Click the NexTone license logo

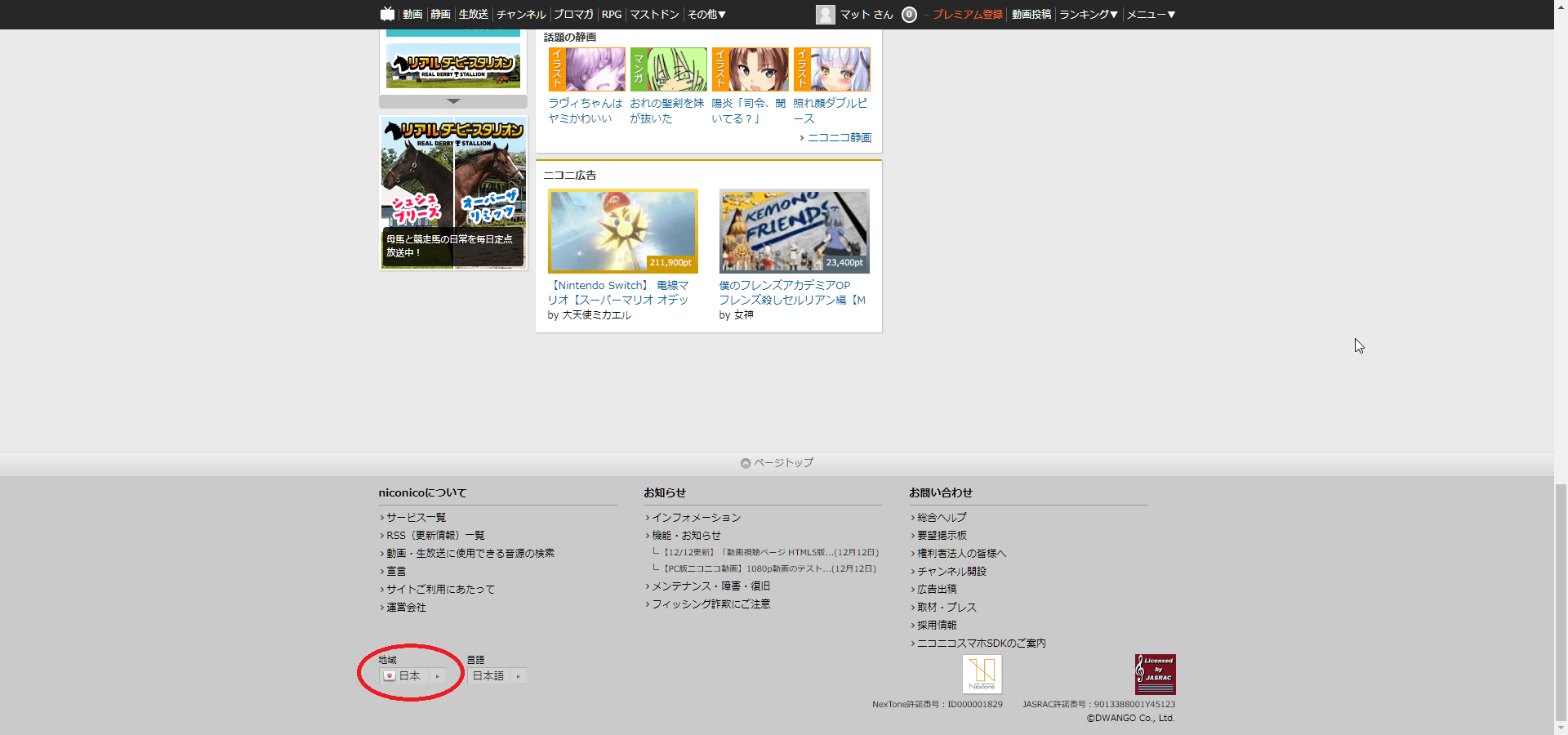pos(982,674)
